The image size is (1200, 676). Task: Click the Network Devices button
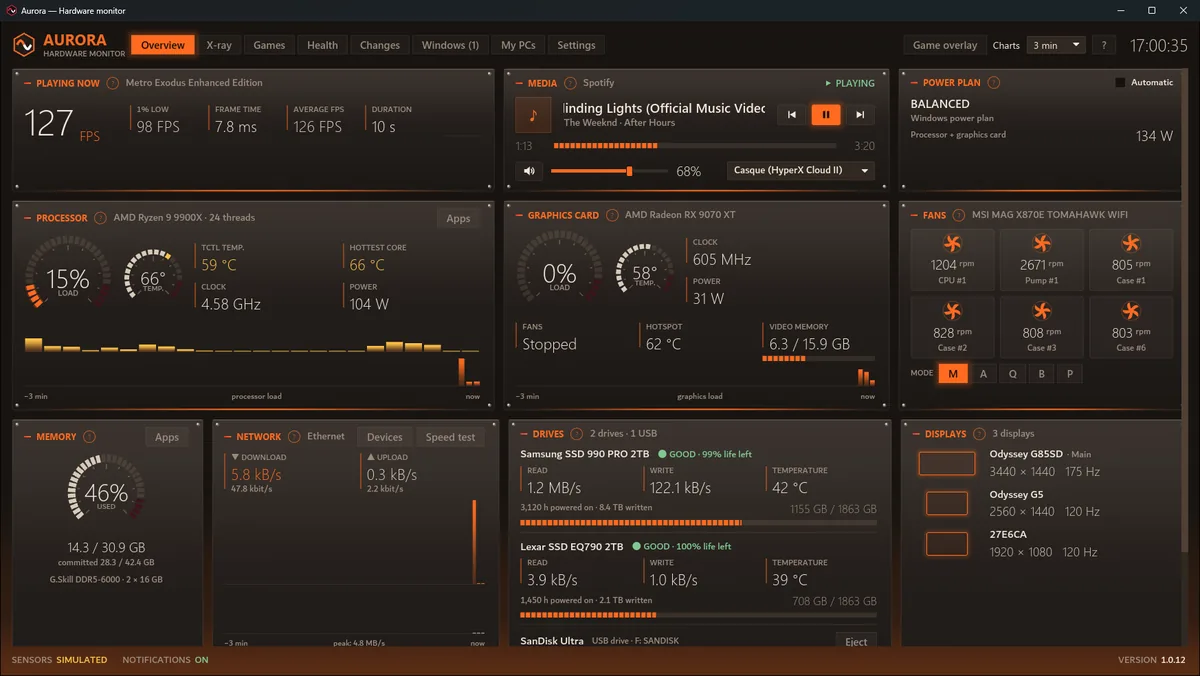pyautogui.click(x=384, y=437)
